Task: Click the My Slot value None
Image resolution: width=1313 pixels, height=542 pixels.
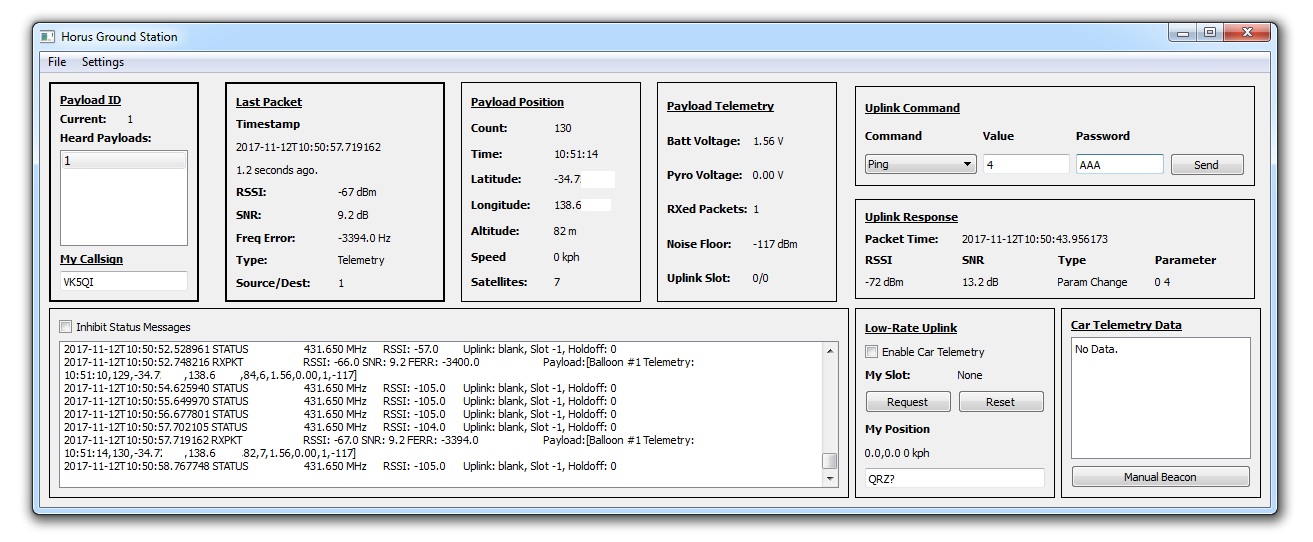Action: point(969,375)
